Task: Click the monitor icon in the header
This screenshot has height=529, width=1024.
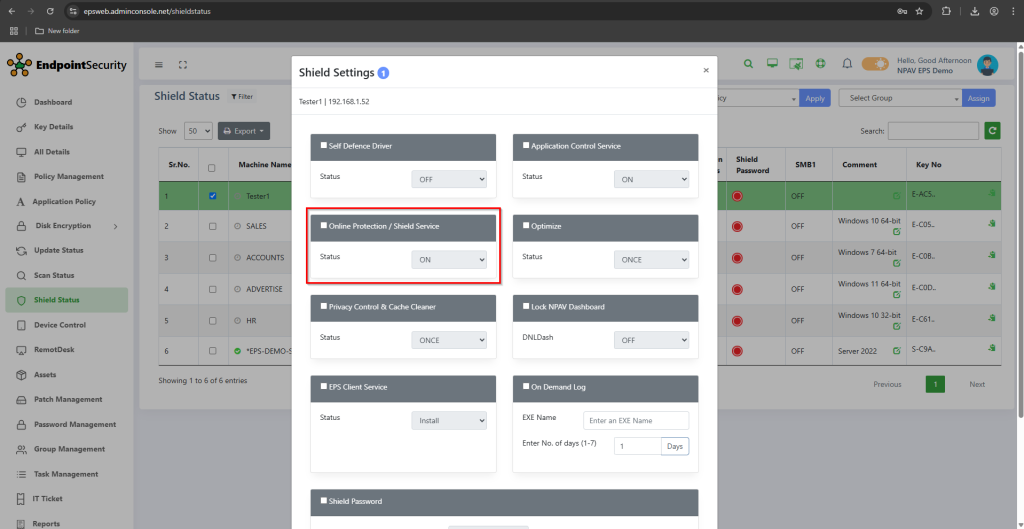Action: [772, 64]
